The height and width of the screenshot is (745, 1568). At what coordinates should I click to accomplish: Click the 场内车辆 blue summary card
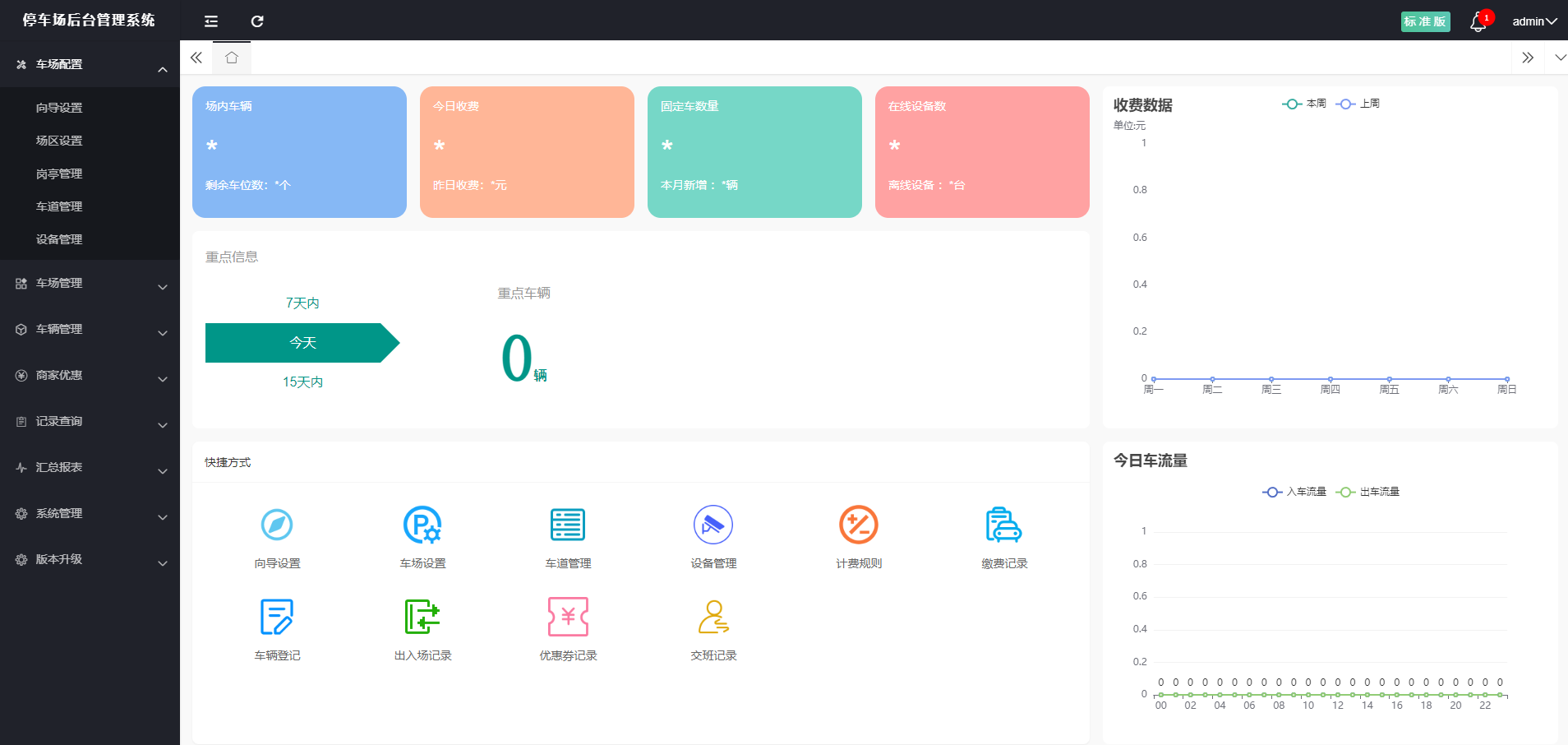coord(299,152)
